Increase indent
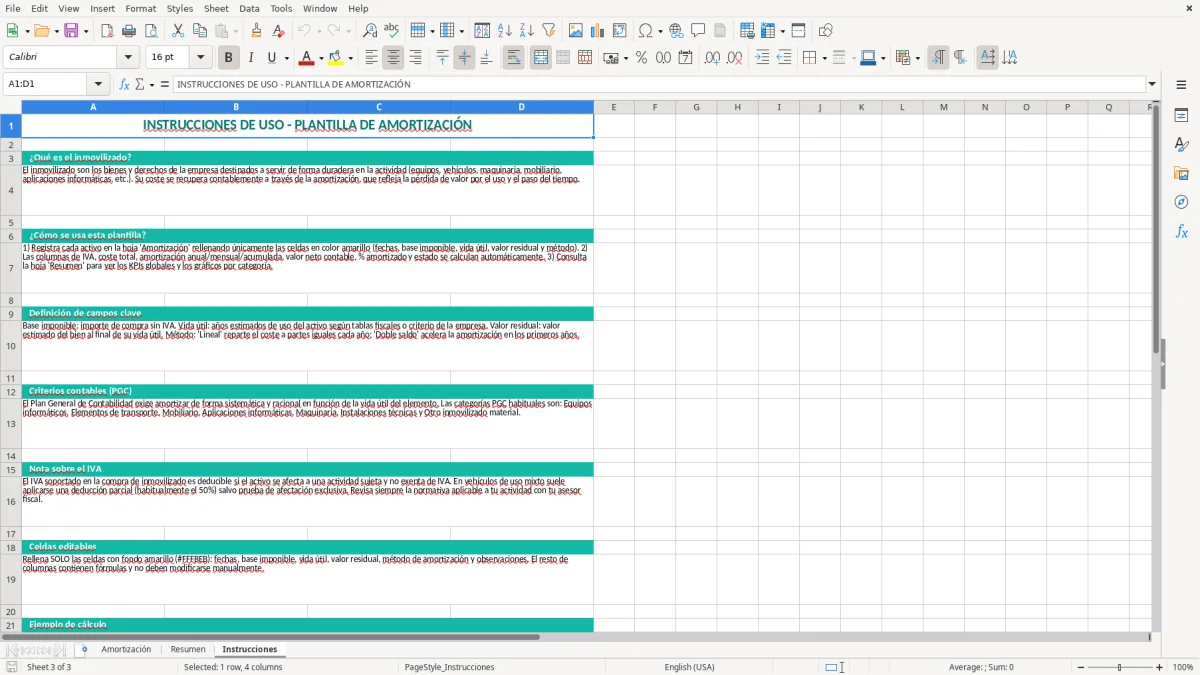 (762, 58)
